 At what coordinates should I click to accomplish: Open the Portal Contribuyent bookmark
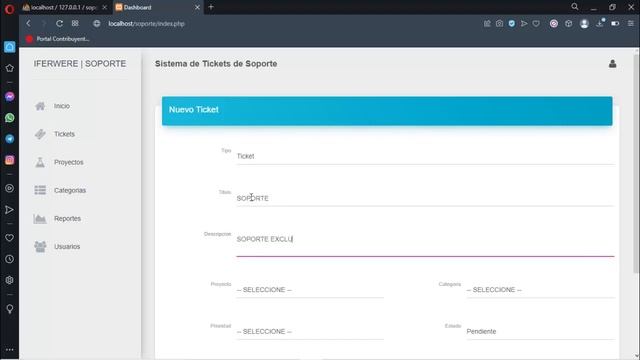pos(58,39)
